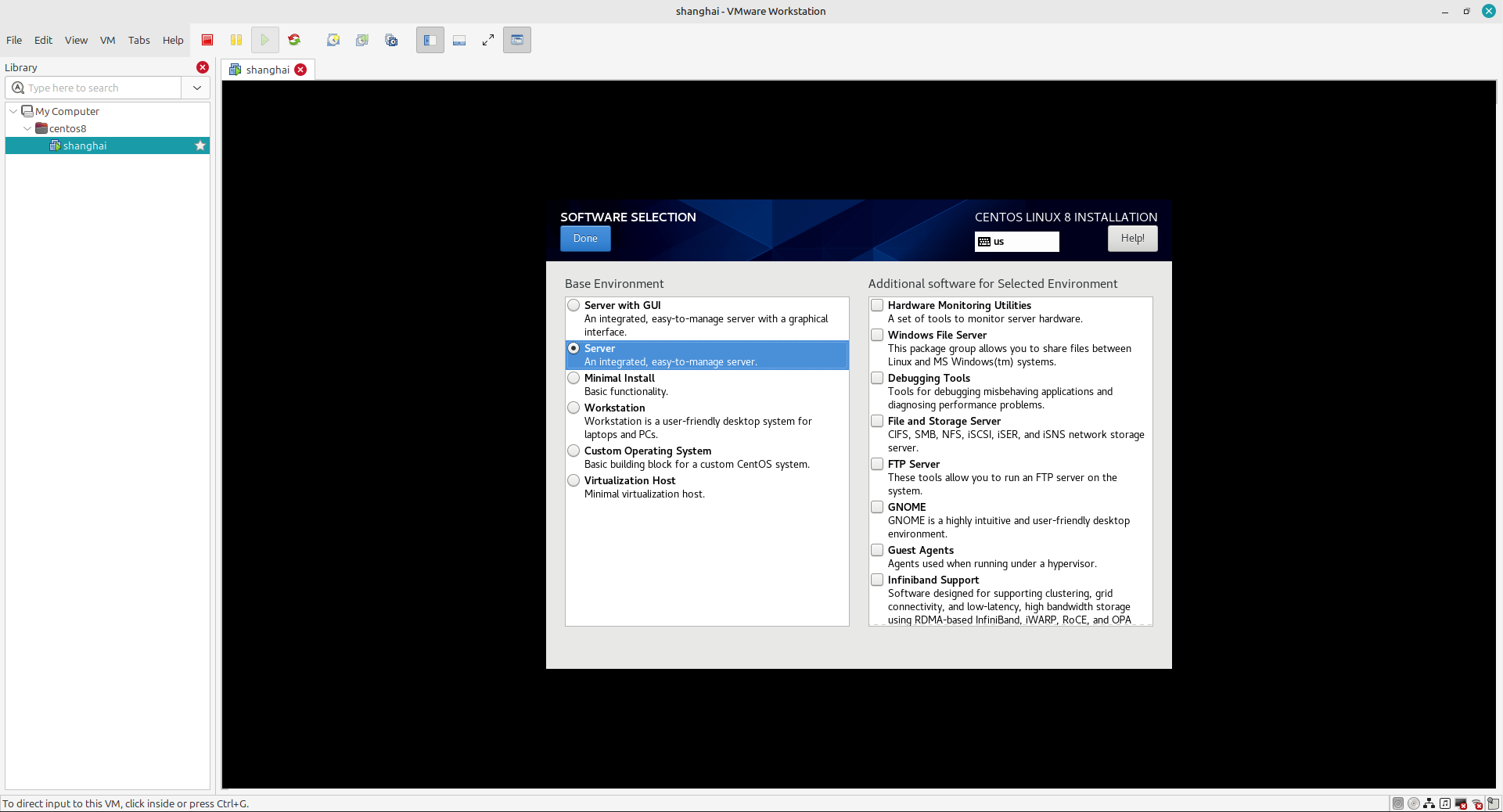Click the magnifier icon in the library search
This screenshot has width=1503, height=812.
(x=18, y=88)
